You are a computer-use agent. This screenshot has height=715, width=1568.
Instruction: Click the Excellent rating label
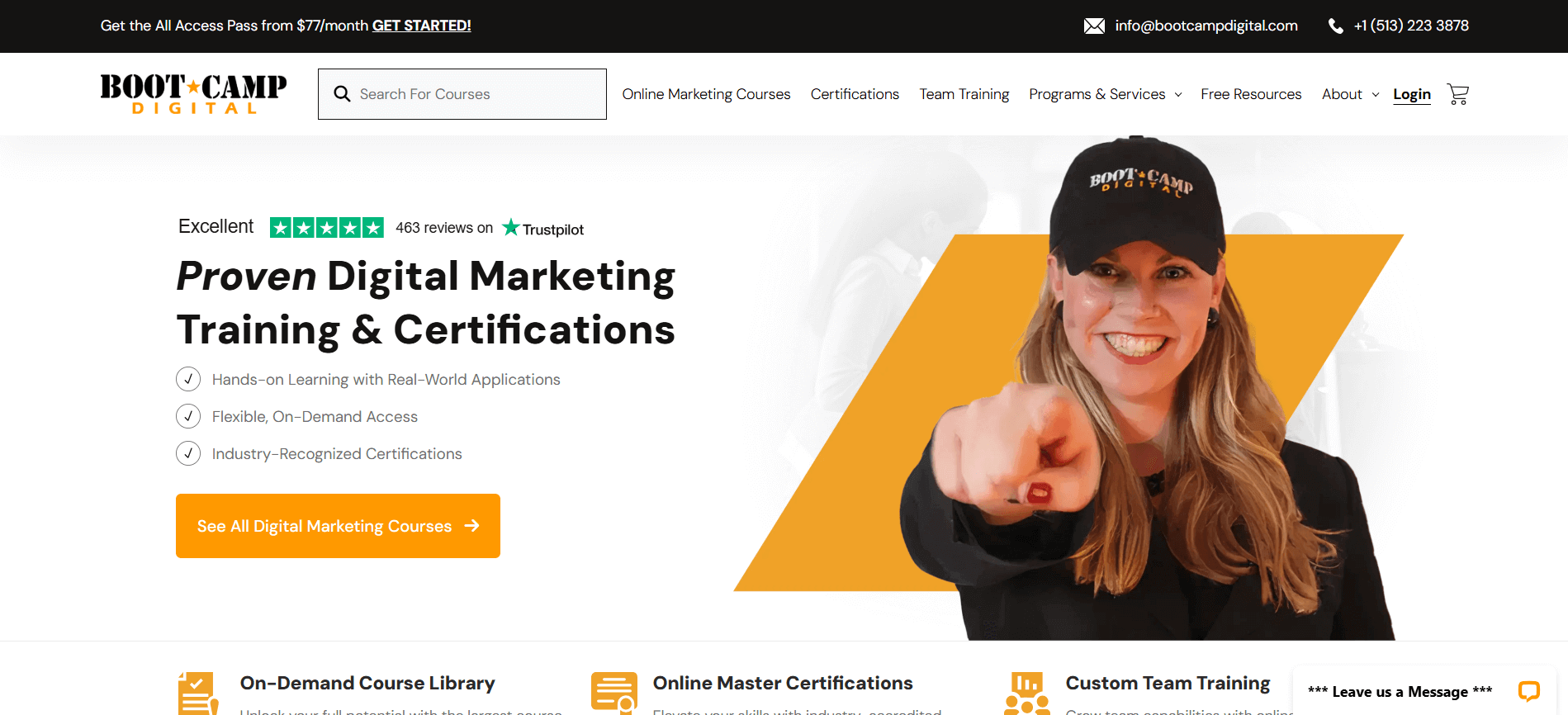tap(216, 226)
